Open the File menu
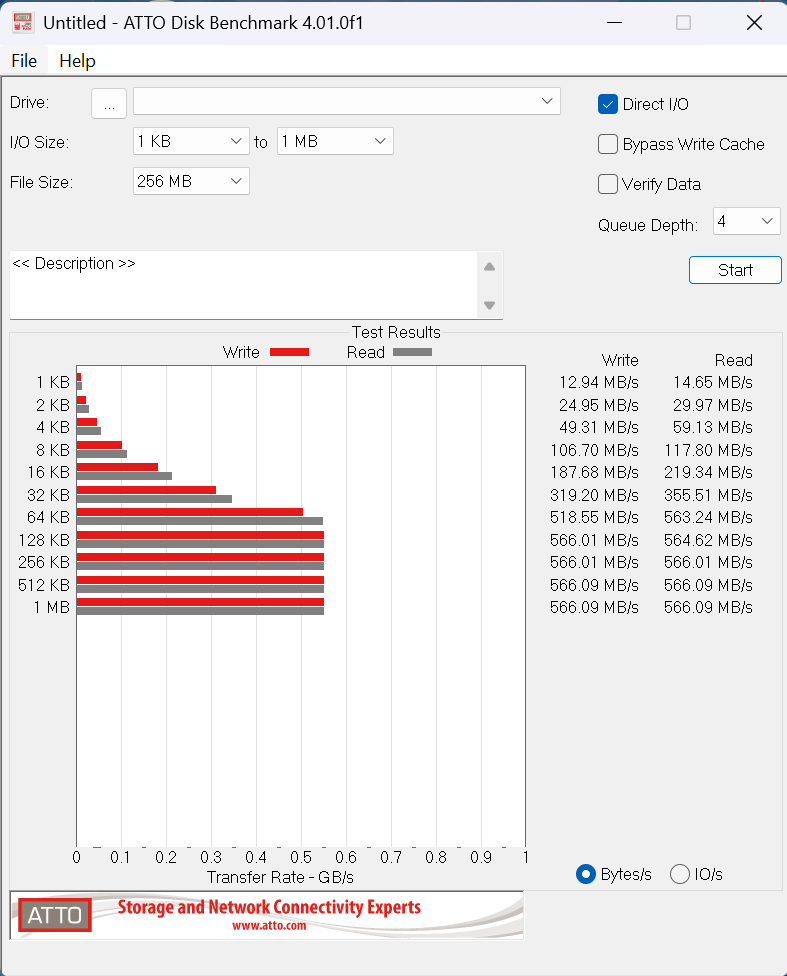The width and height of the screenshot is (787, 976). [x=24, y=61]
